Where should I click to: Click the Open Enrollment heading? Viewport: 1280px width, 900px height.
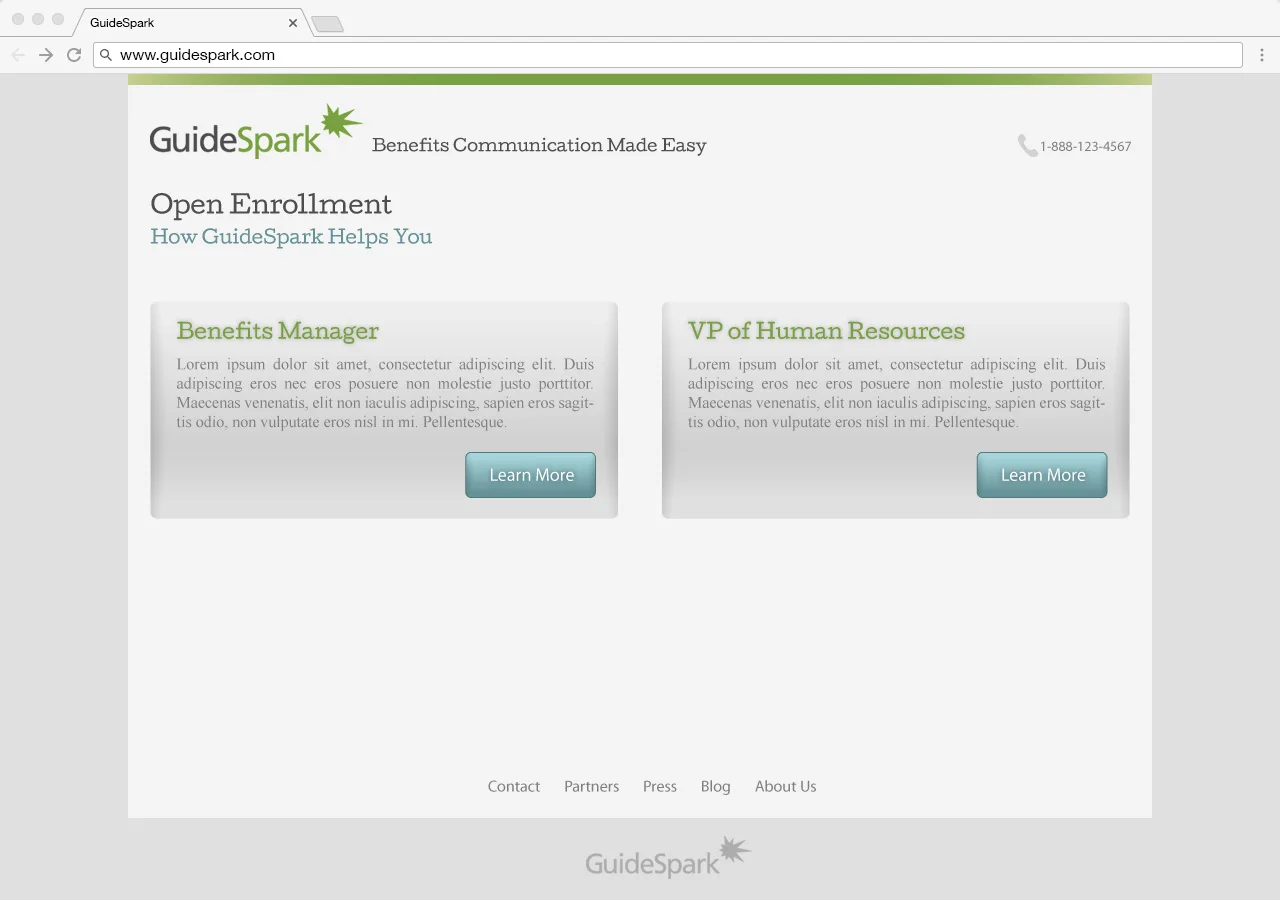[271, 205]
